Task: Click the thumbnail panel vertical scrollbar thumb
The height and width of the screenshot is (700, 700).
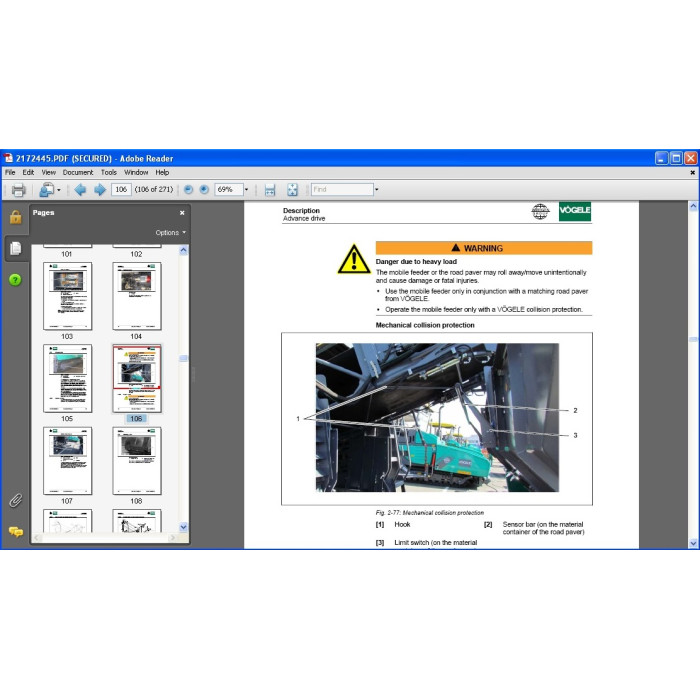Action: pos(183,358)
